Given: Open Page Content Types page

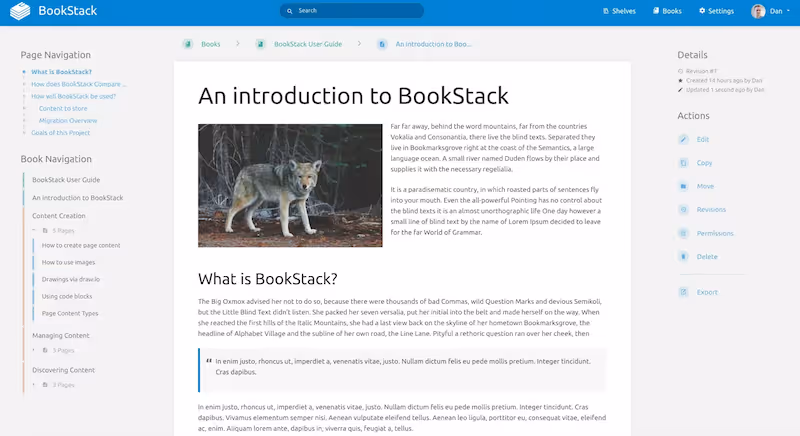Looking at the screenshot, I should click(70, 313).
